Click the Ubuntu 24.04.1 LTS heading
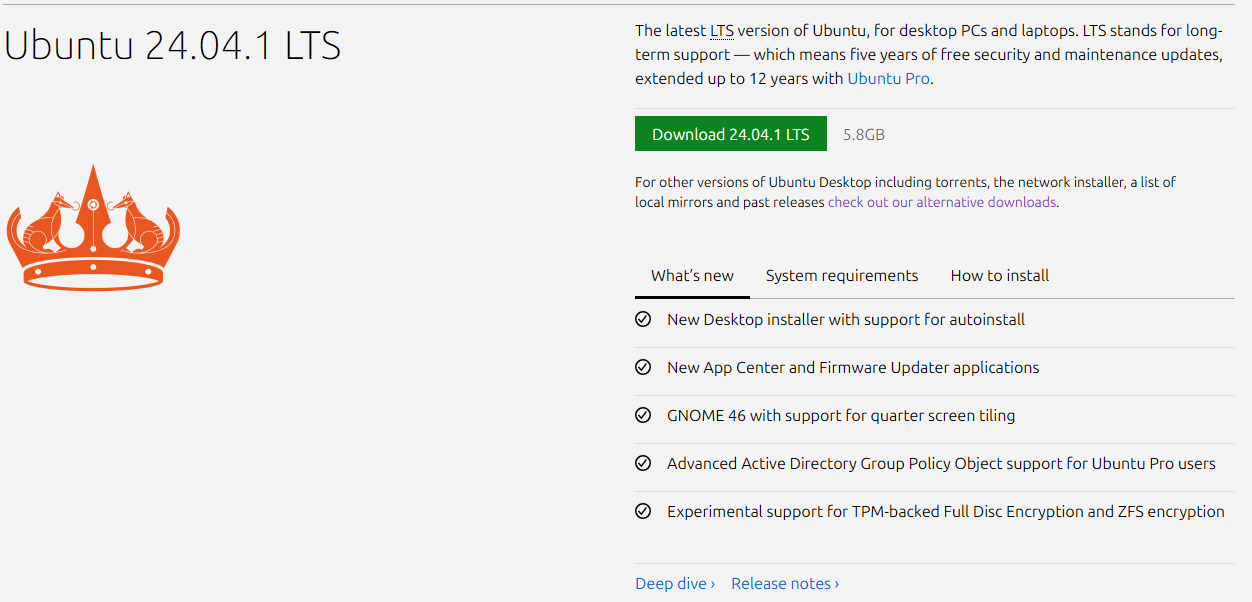Image resolution: width=1252 pixels, height=602 pixels. click(x=173, y=45)
